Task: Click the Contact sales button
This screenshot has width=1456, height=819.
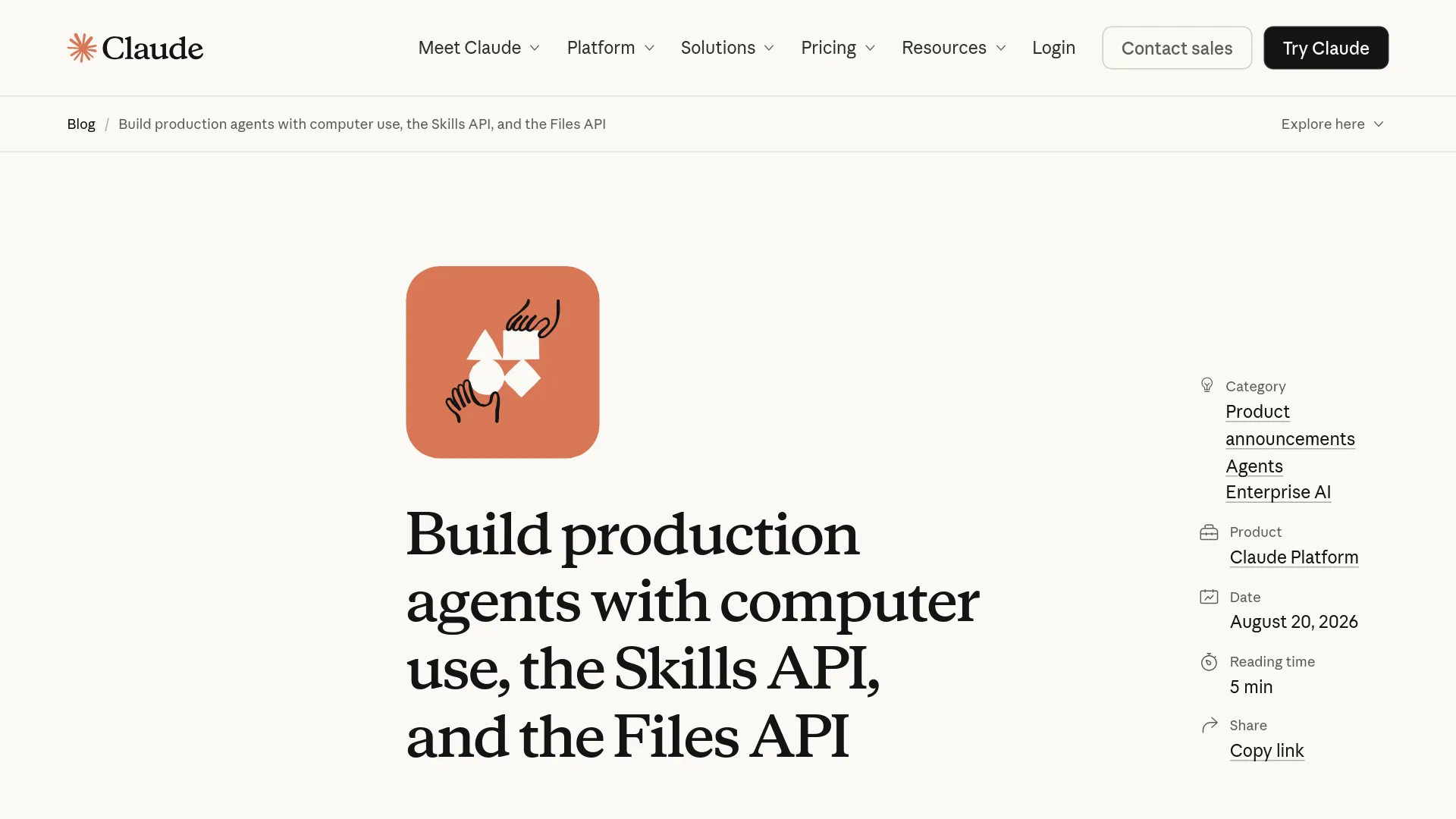Action: point(1177,48)
